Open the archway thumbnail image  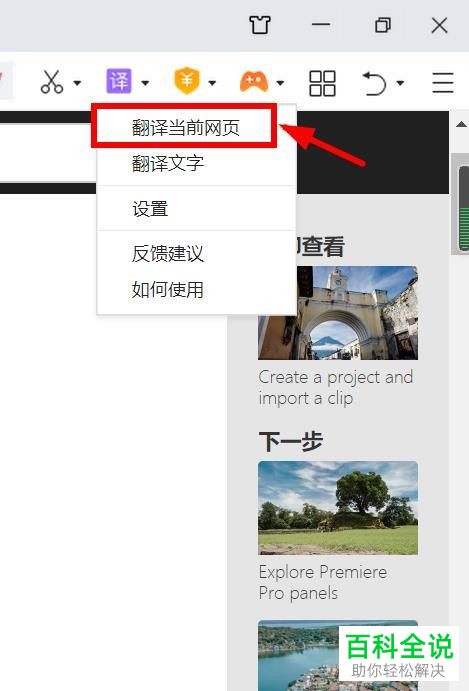(338, 312)
